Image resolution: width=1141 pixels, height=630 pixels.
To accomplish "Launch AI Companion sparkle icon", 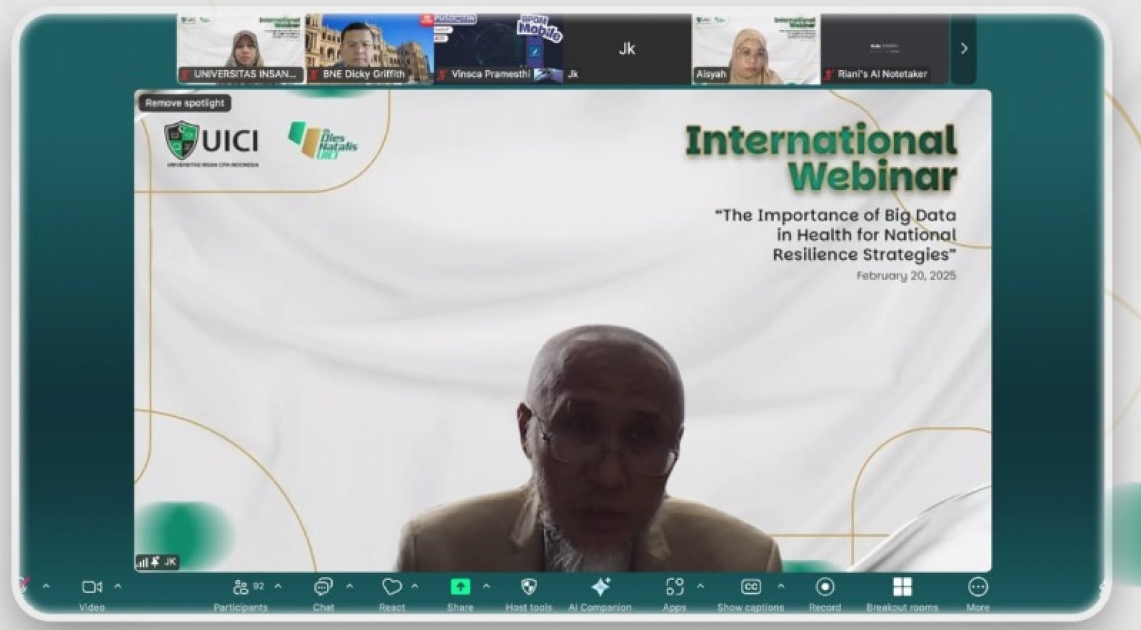I will click(600, 588).
